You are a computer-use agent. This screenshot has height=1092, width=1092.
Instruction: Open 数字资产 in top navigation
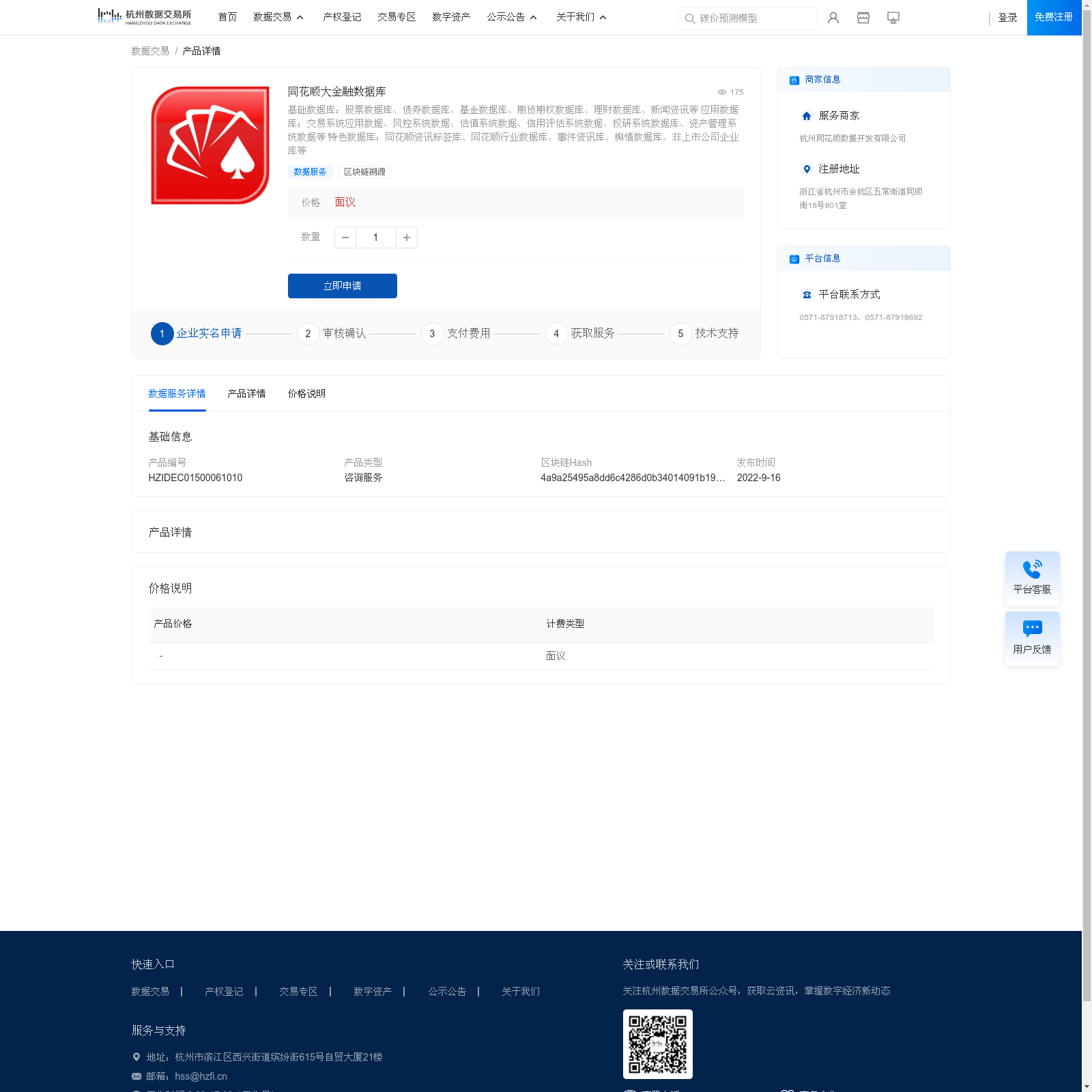click(x=451, y=17)
